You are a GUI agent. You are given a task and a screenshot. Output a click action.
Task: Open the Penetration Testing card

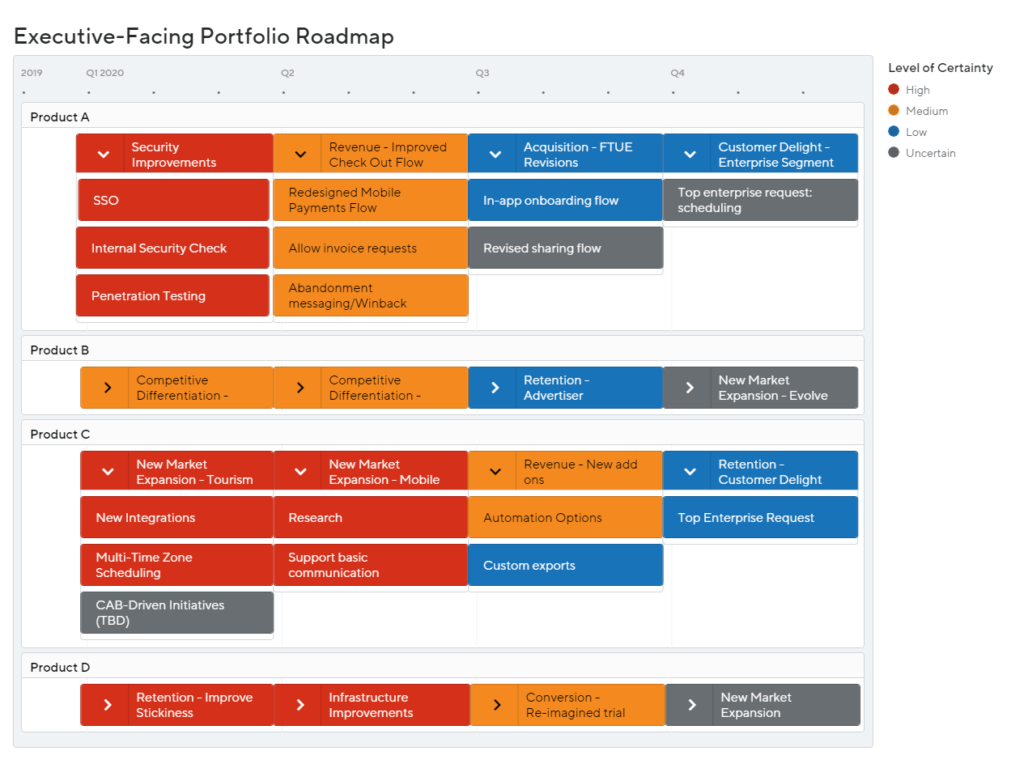[173, 296]
